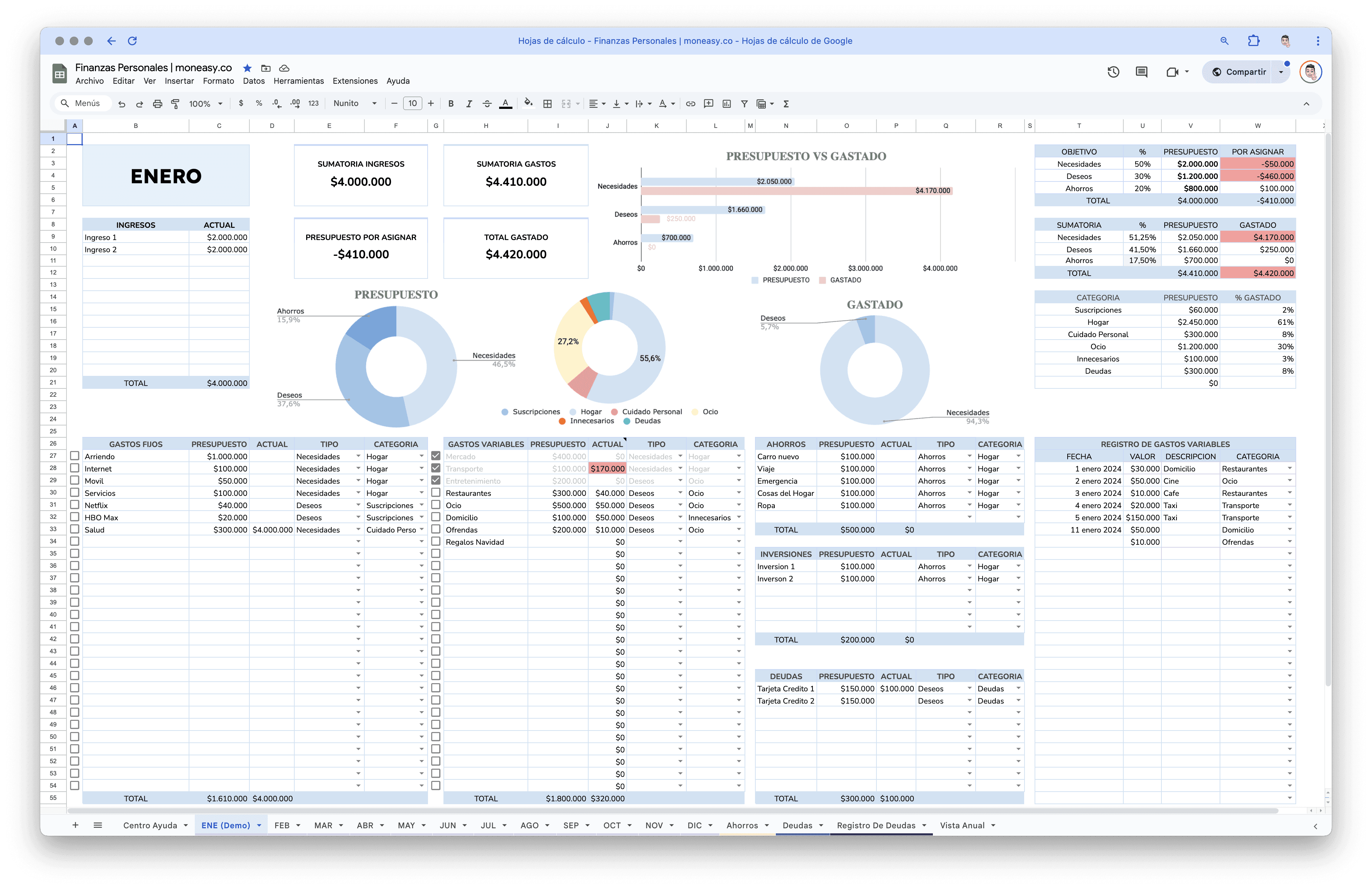Apply currency format to the cell

pos(241,104)
